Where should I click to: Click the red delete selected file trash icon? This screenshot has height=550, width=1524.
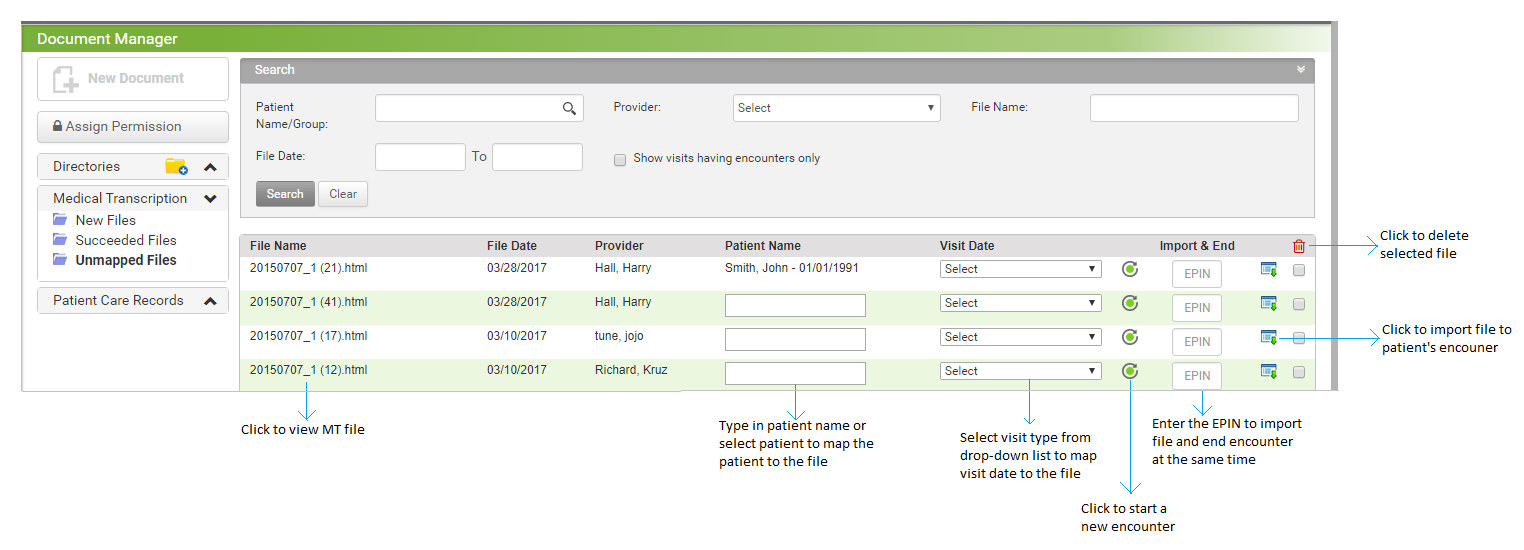[1299, 246]
